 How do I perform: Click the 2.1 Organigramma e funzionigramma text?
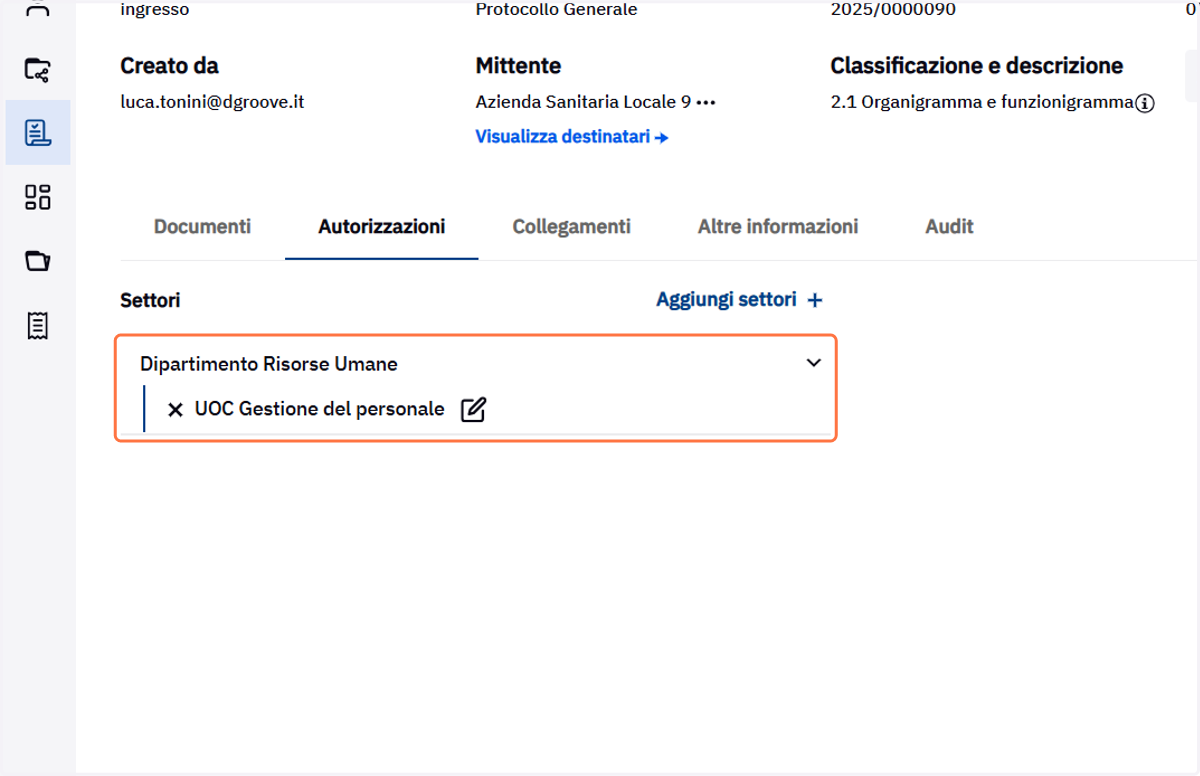pos(982,102)
